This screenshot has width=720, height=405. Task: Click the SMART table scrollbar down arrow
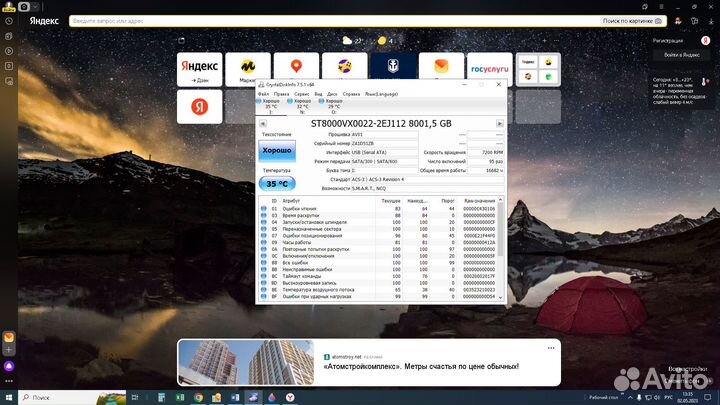pyautogui.click(x=500, y=298)
